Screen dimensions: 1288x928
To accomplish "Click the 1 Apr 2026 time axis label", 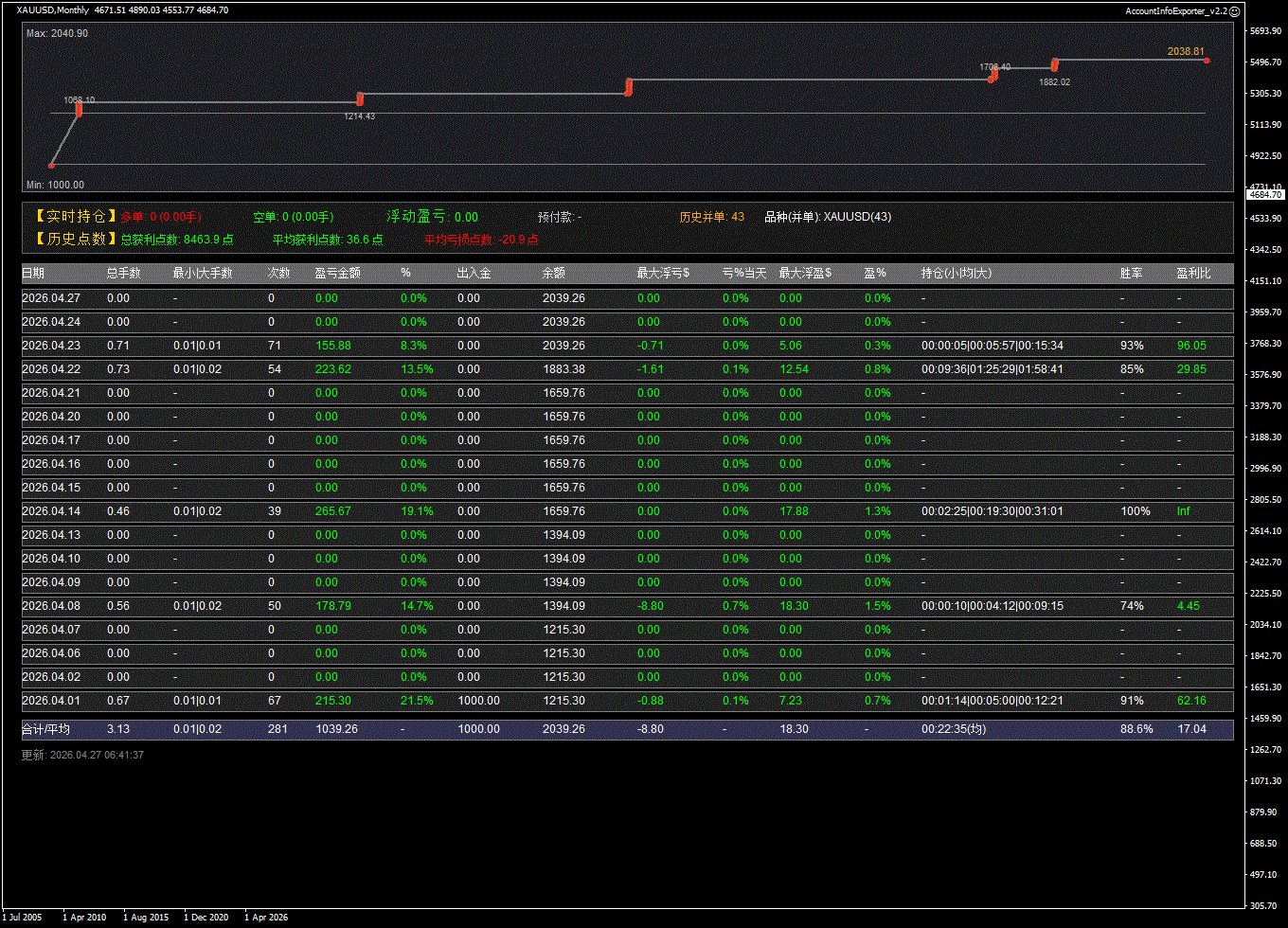I will pyautogui.click(x=266, y=917).
